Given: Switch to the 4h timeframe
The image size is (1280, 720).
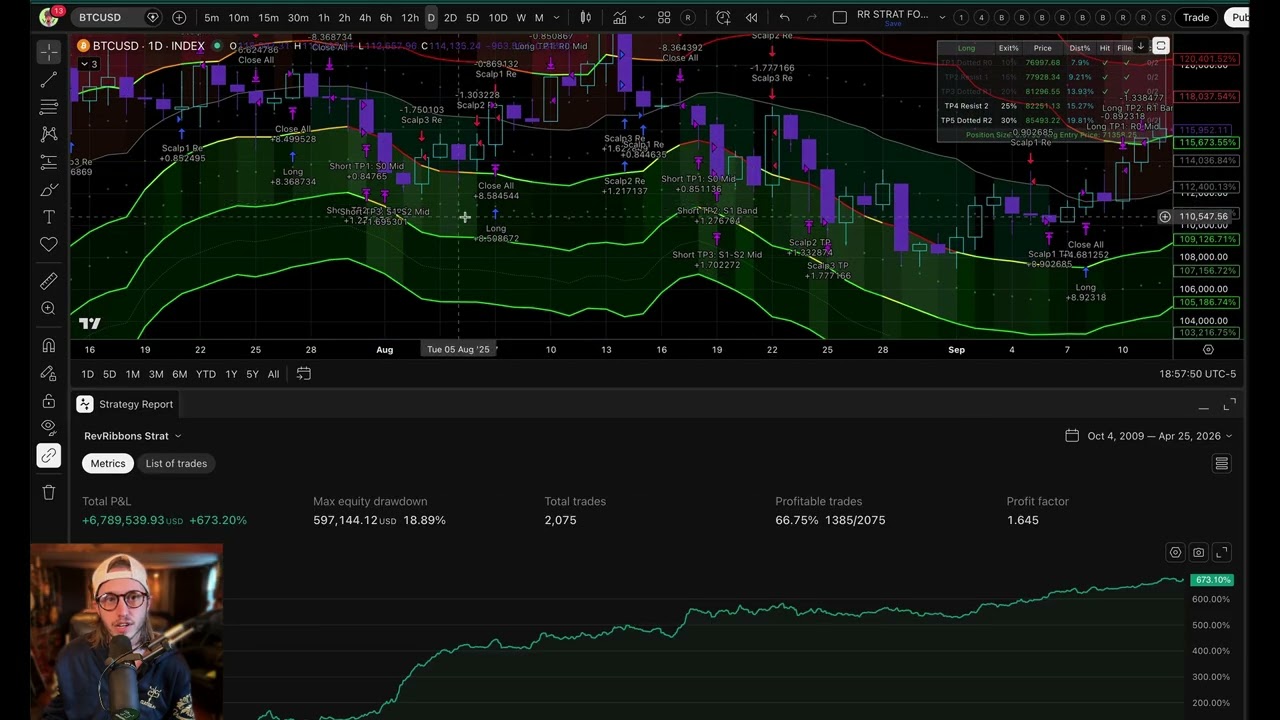Looking at the screenshot, I should tap(365, 18).
